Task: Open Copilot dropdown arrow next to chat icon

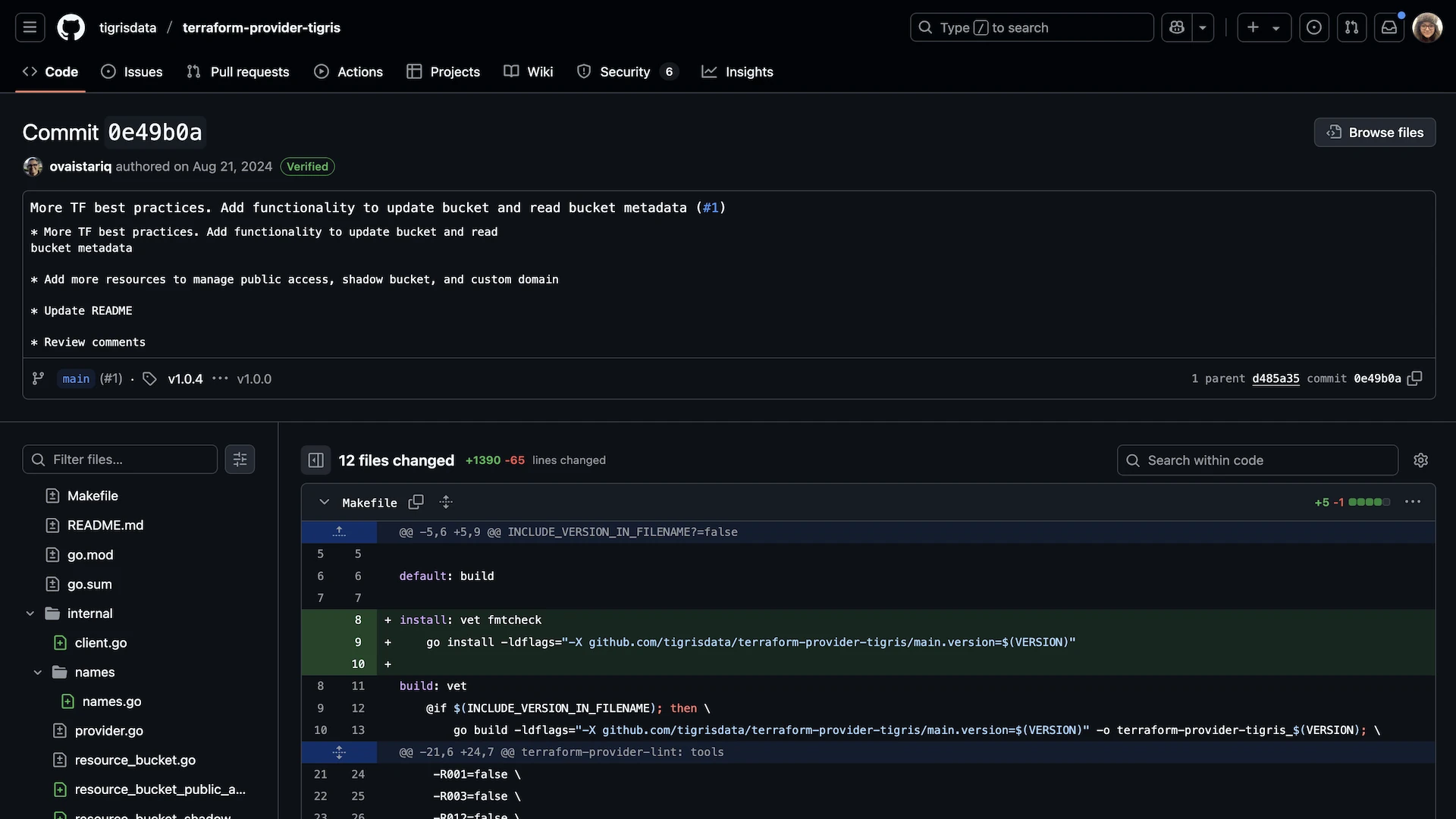Action: 1203,27
